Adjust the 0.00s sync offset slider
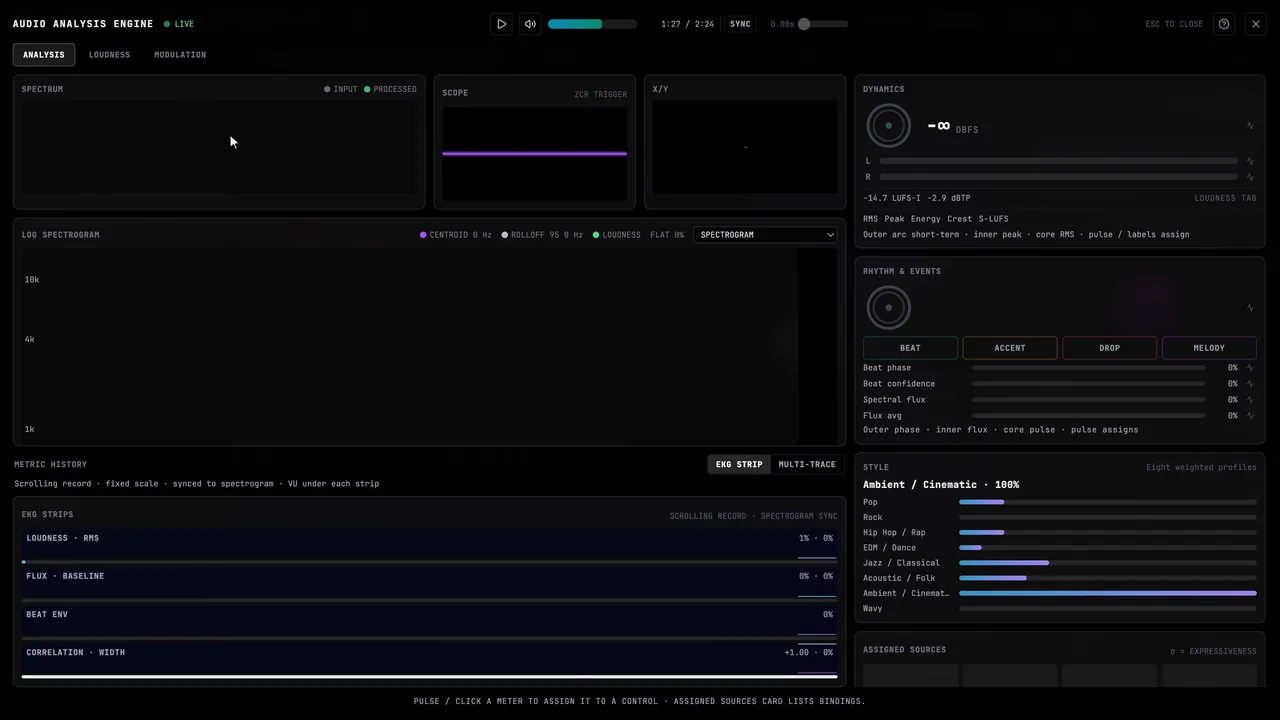The width and height of the screenshot is (1280, 720). (x=823, y=24)
